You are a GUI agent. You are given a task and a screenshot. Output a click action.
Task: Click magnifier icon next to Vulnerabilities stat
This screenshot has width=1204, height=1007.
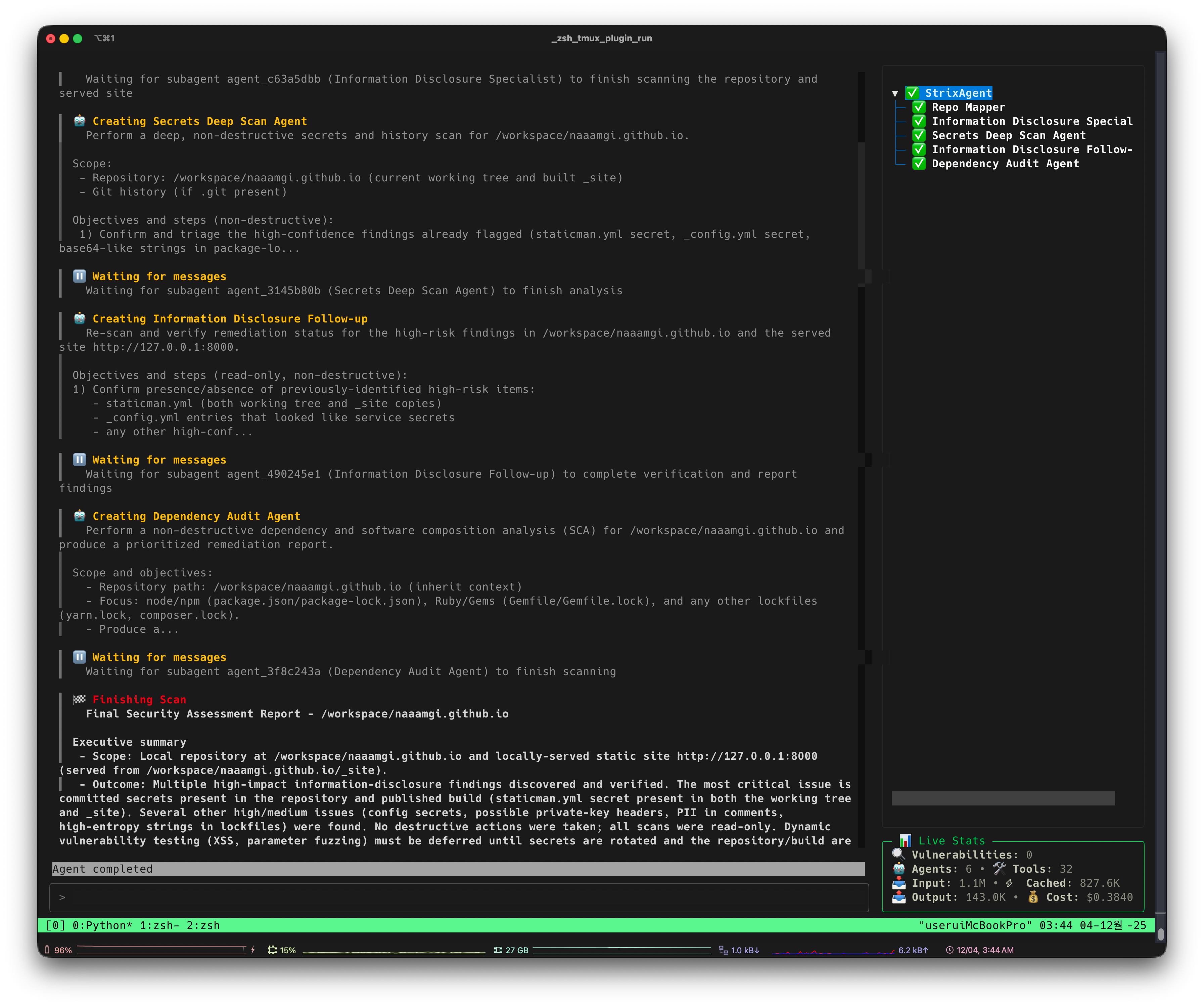898,855
